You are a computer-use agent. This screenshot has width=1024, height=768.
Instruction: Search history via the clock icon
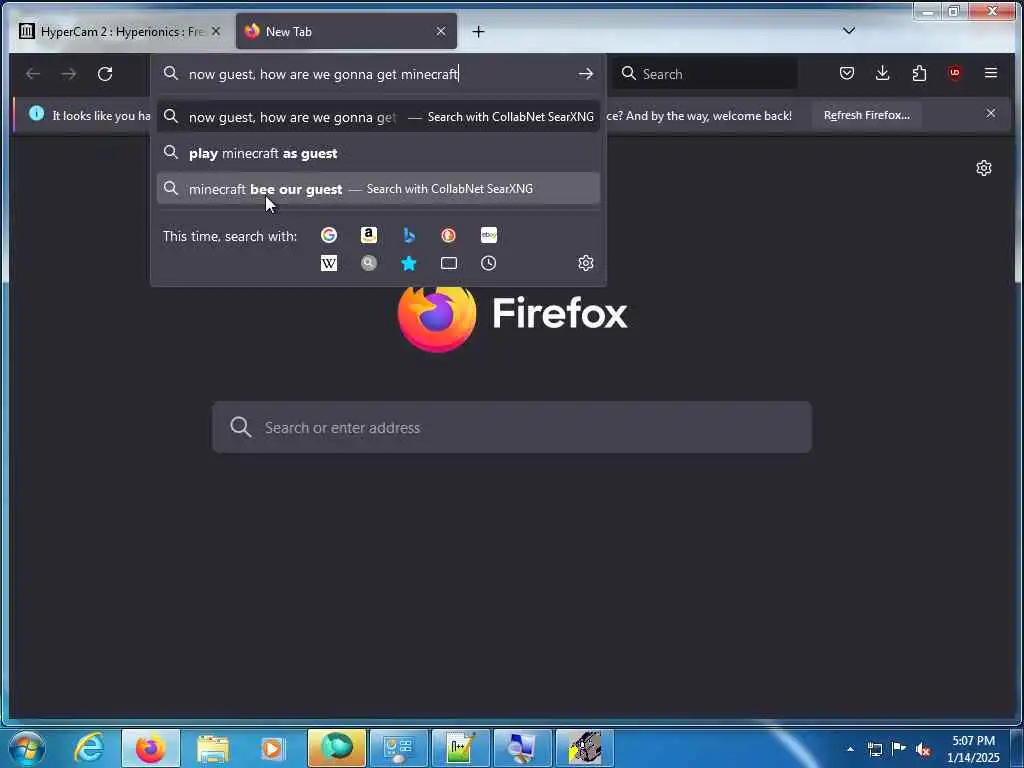pos(488,263)
